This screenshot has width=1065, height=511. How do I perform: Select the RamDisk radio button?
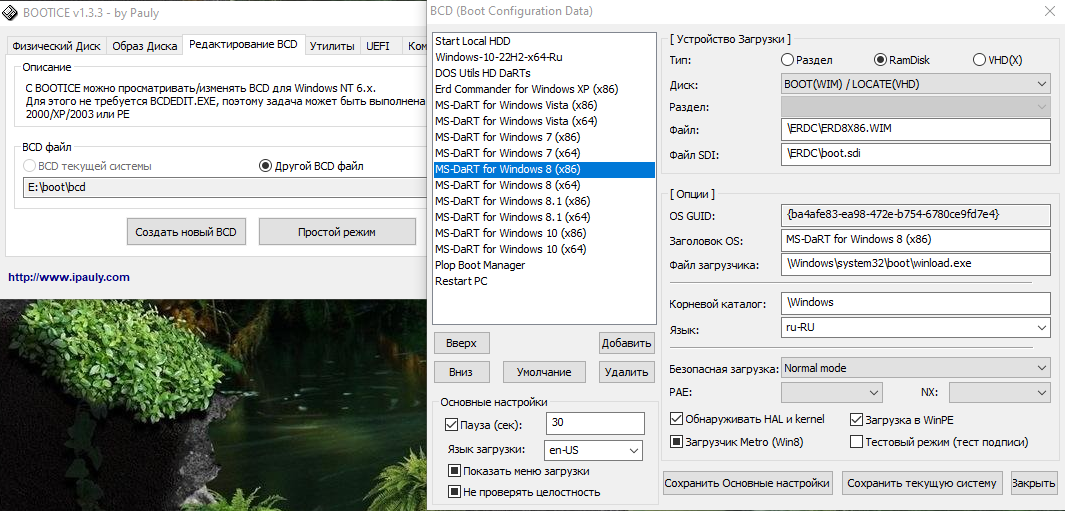pyautogui.click(x=881, y=60)
